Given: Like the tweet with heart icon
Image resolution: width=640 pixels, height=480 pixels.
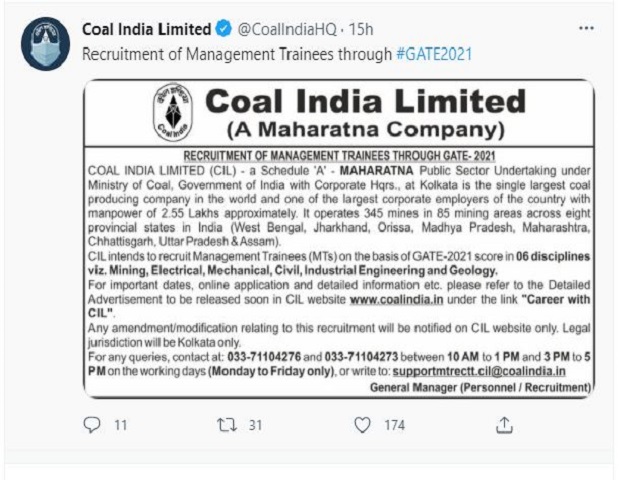Looking at the screenshot, I should [x=362, y=425].
